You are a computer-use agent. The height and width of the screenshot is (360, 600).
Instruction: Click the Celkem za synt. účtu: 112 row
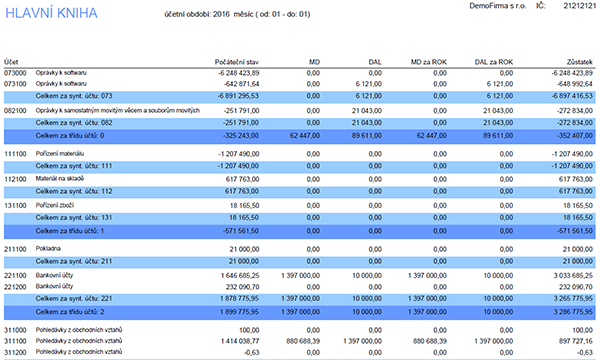[x=300, y=192]
